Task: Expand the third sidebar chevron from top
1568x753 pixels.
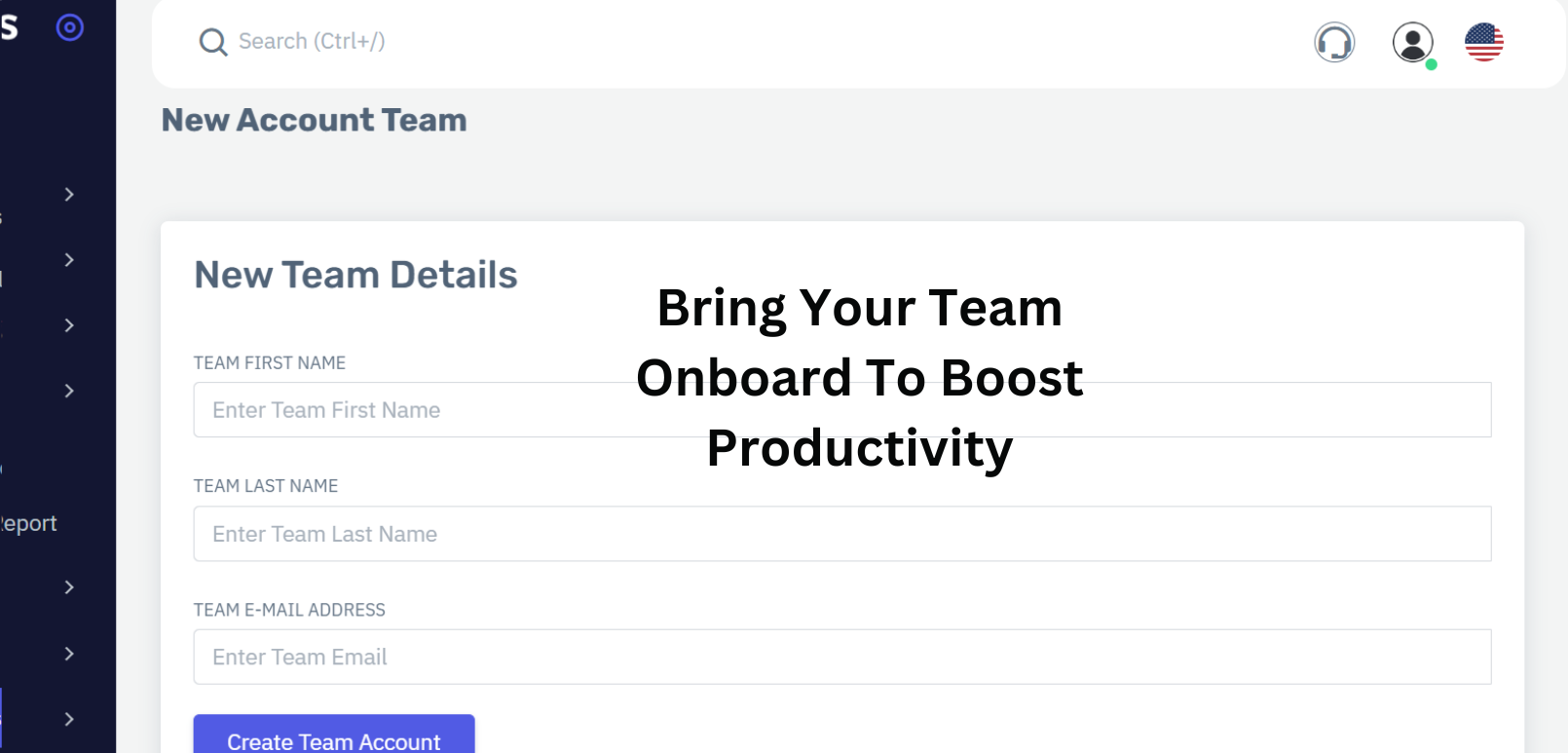Action: [69, 325]
